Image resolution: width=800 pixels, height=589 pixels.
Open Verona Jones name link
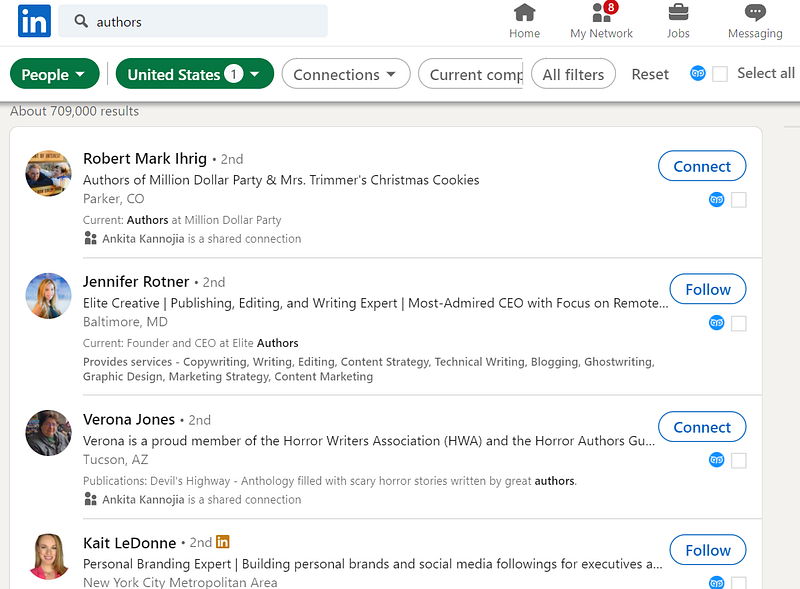tap(129, 420)
